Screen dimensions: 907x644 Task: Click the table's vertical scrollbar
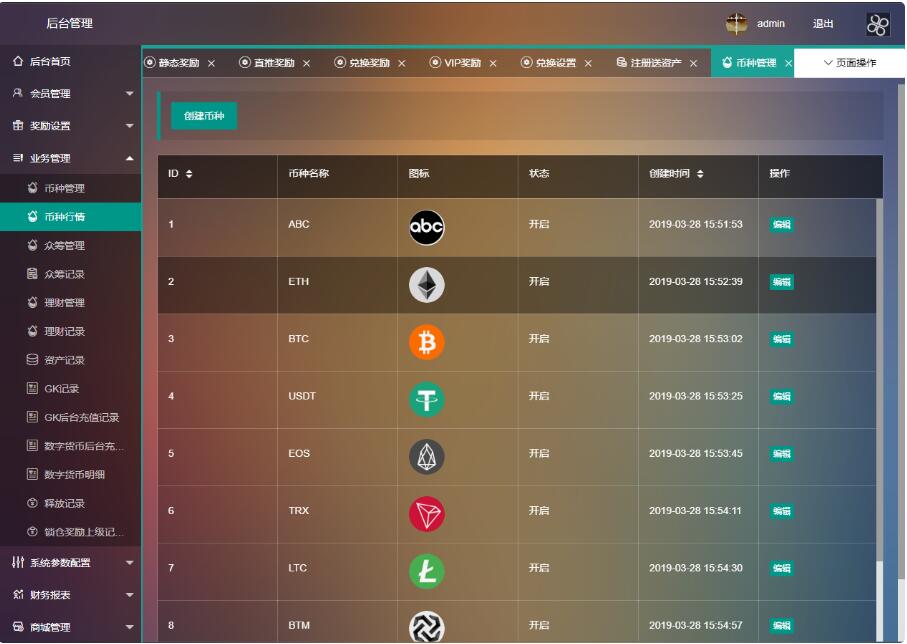880,380
